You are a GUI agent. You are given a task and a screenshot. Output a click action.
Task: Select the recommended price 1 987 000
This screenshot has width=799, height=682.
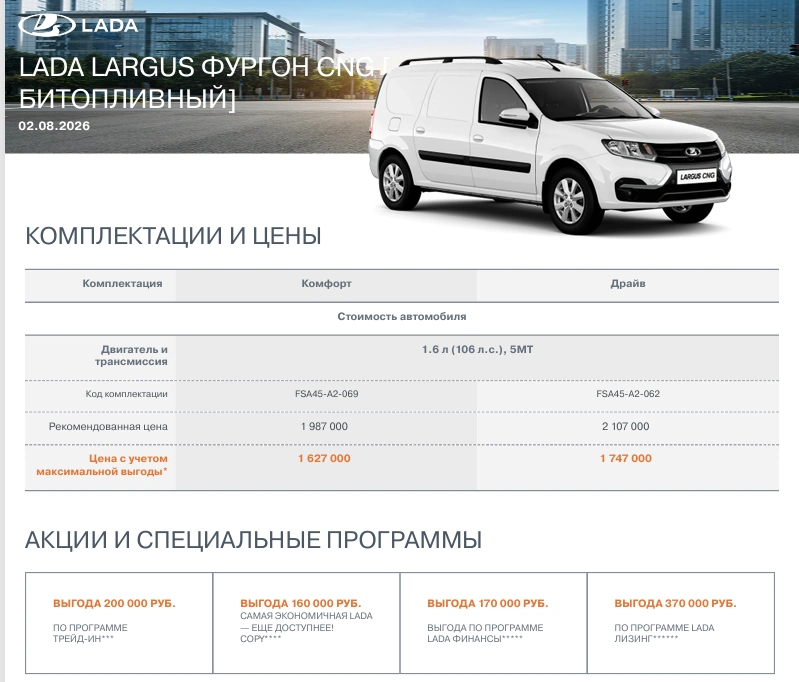coord(325,427)
